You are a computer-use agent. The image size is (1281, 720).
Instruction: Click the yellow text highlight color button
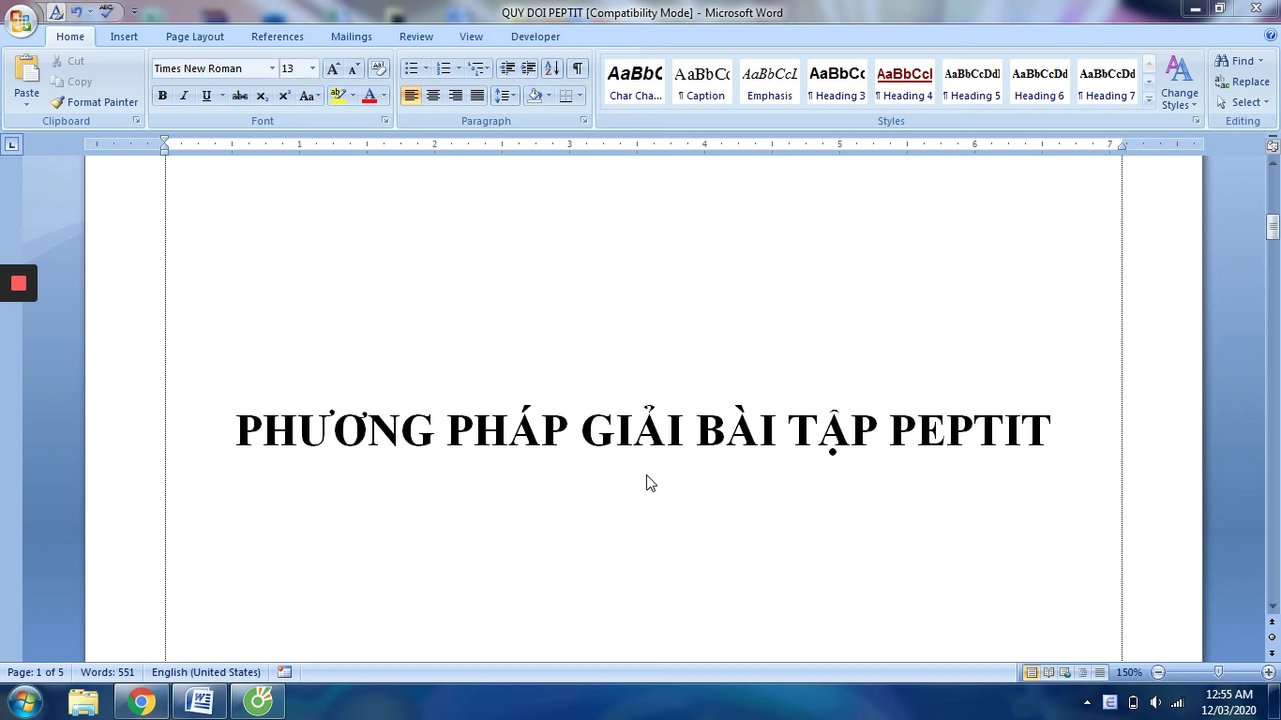tap(338, 96)
